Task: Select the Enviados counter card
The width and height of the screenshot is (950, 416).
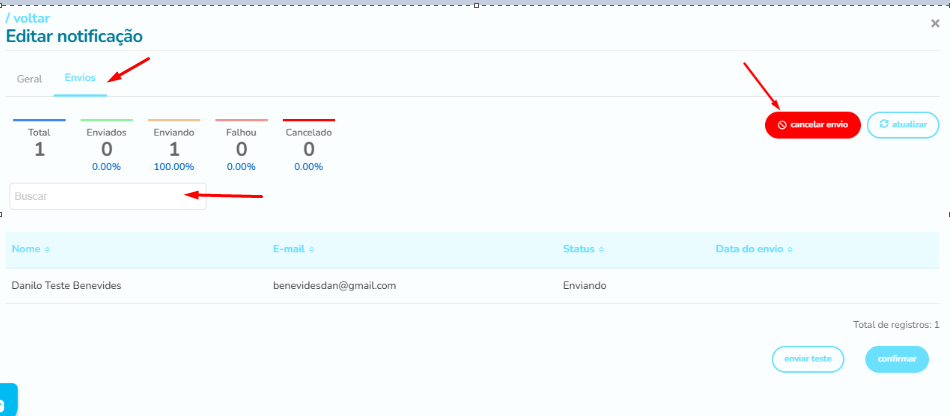Action: (107, 145)
